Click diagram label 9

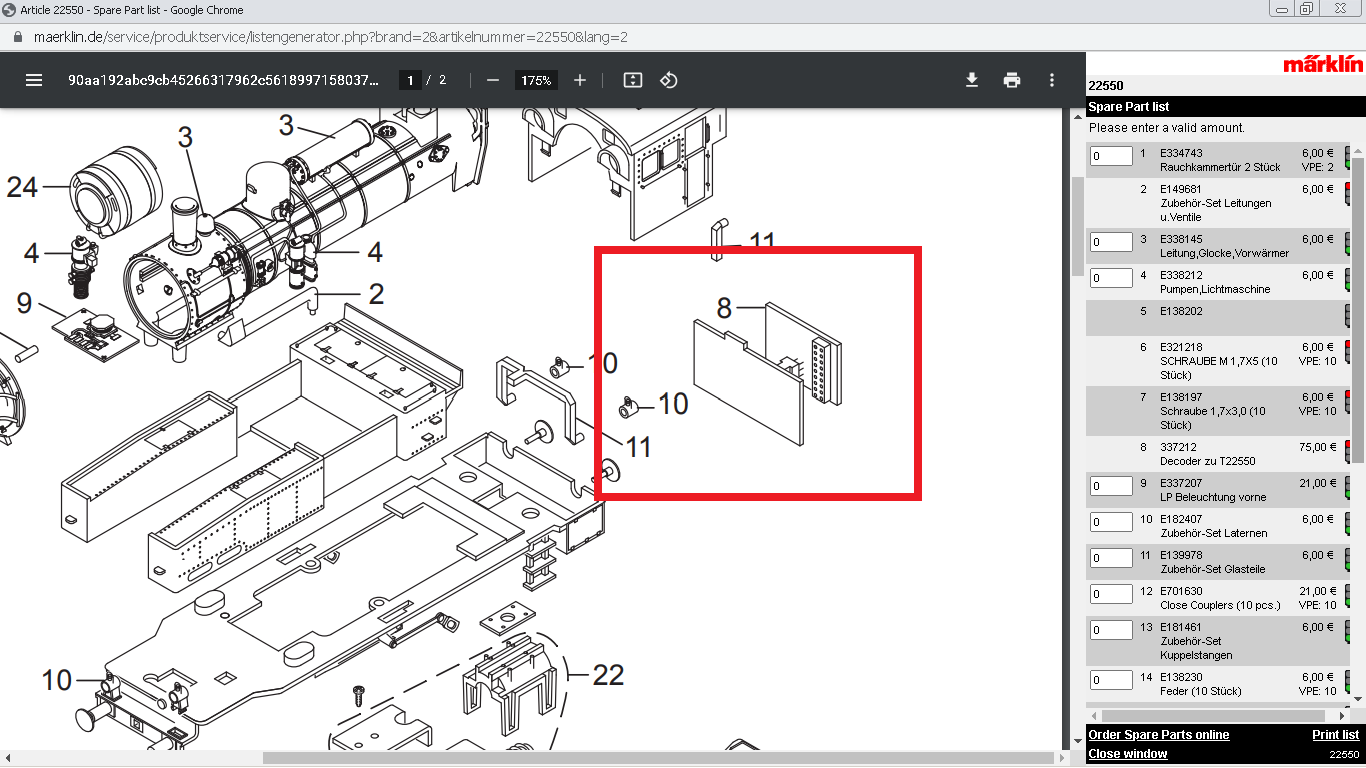pos(25,302)
